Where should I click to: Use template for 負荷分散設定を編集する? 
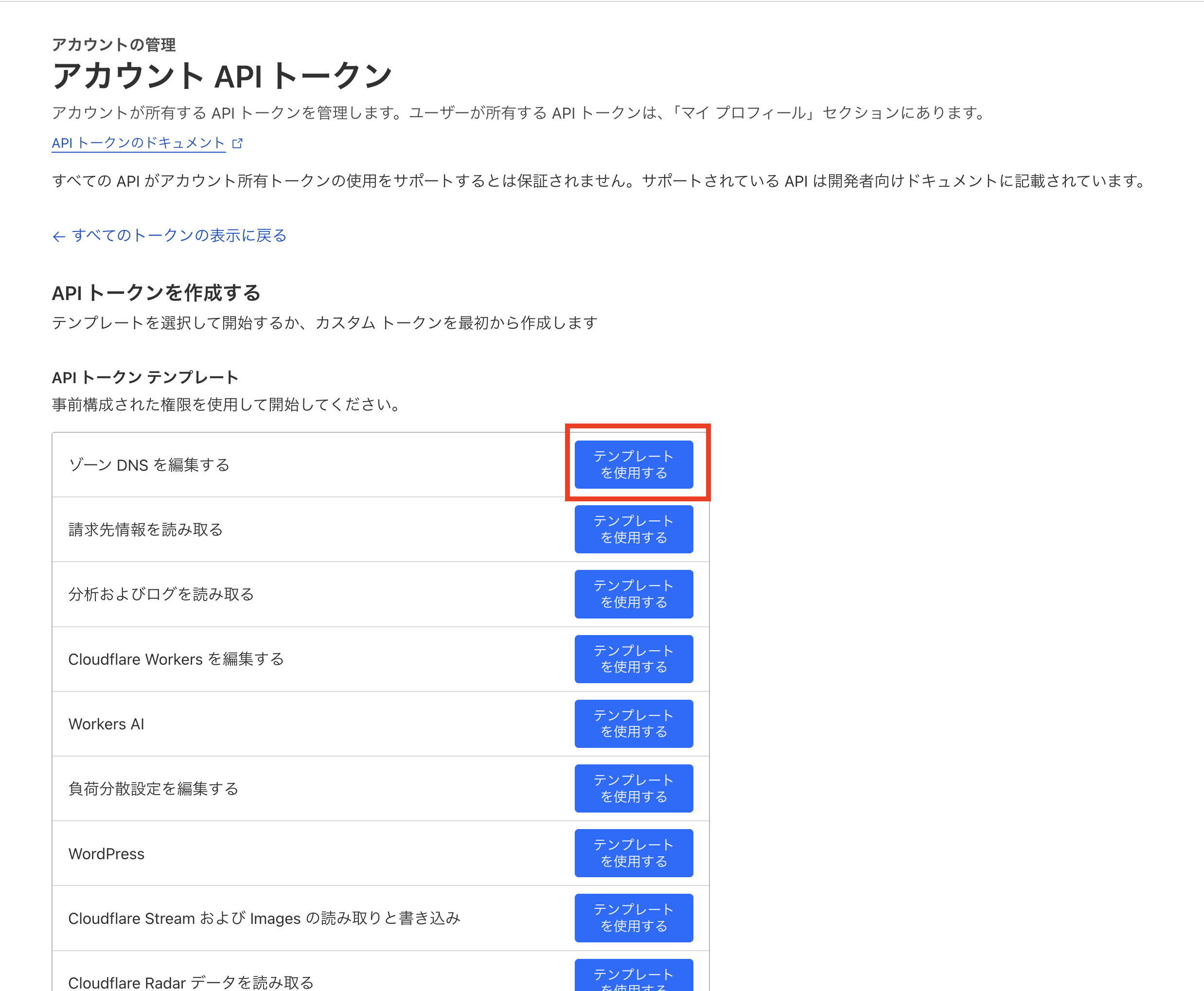[x=633, y=788]
